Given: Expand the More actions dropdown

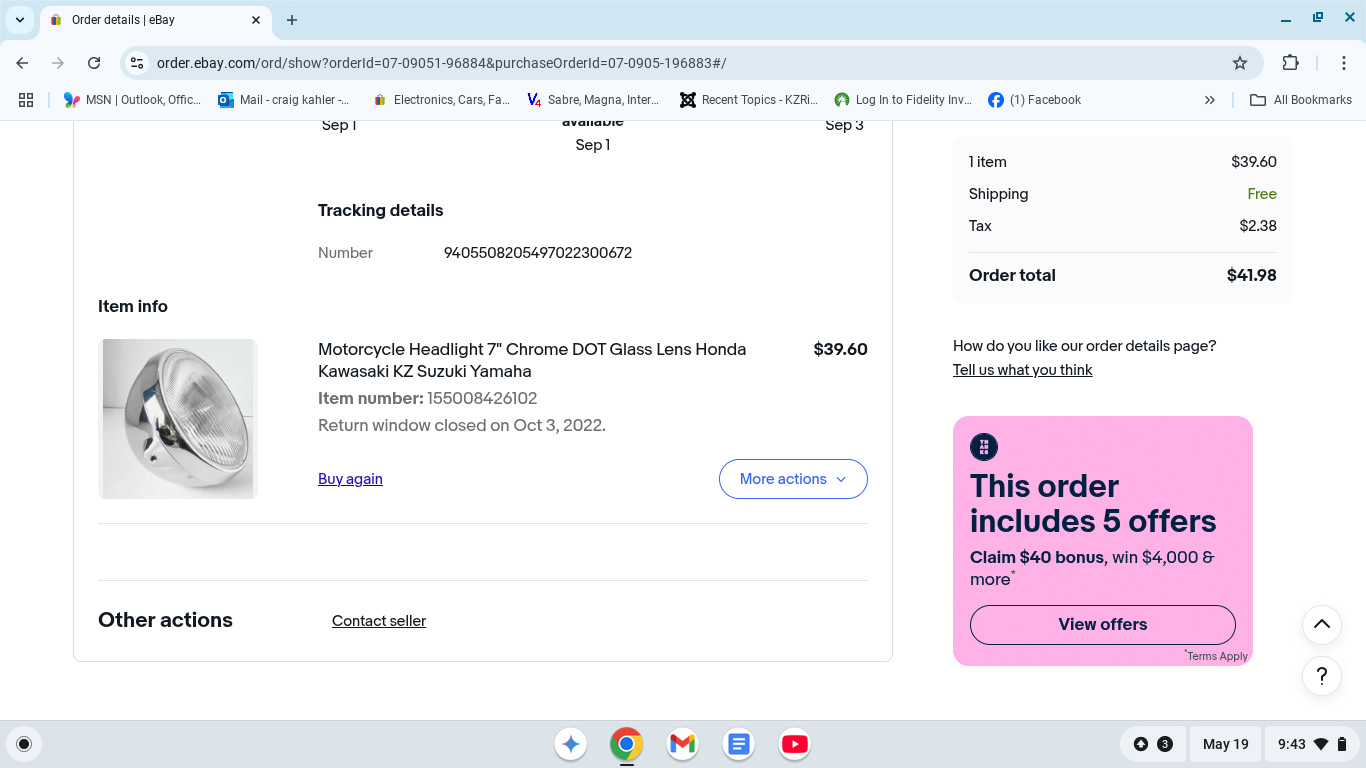Looking at the screenshot, I should pyautogui.click(x=792, y=479).
